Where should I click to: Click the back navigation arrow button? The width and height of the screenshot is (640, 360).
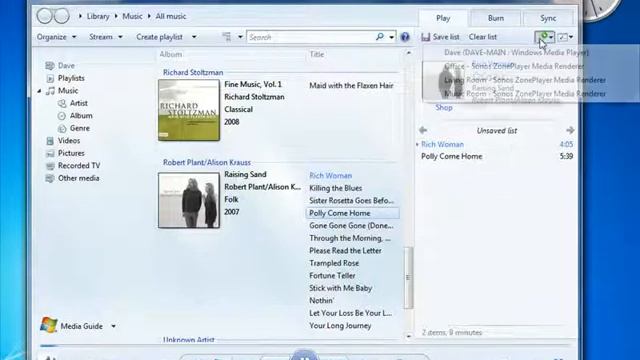[44, 16]
